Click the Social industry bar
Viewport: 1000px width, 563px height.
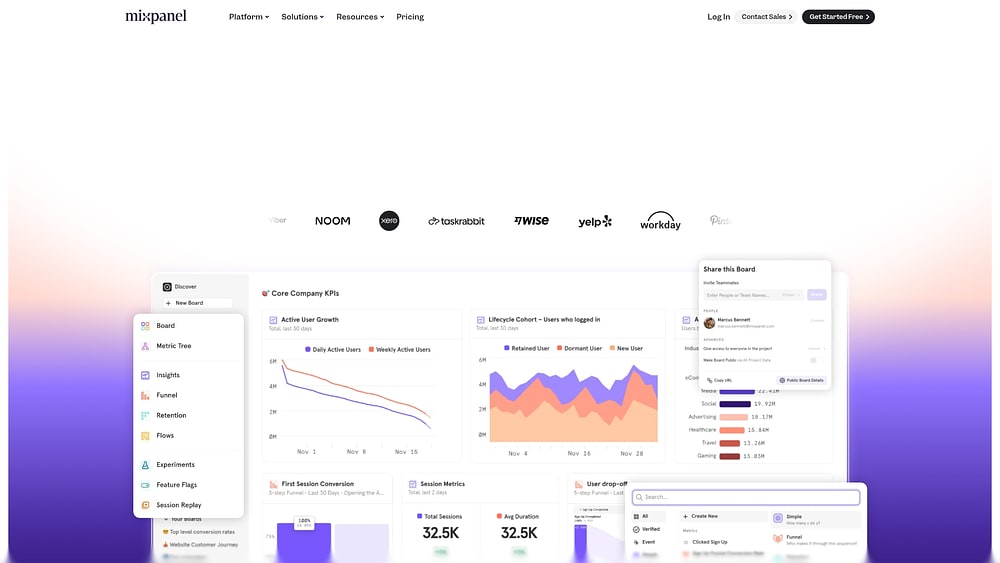pos(735,404)
